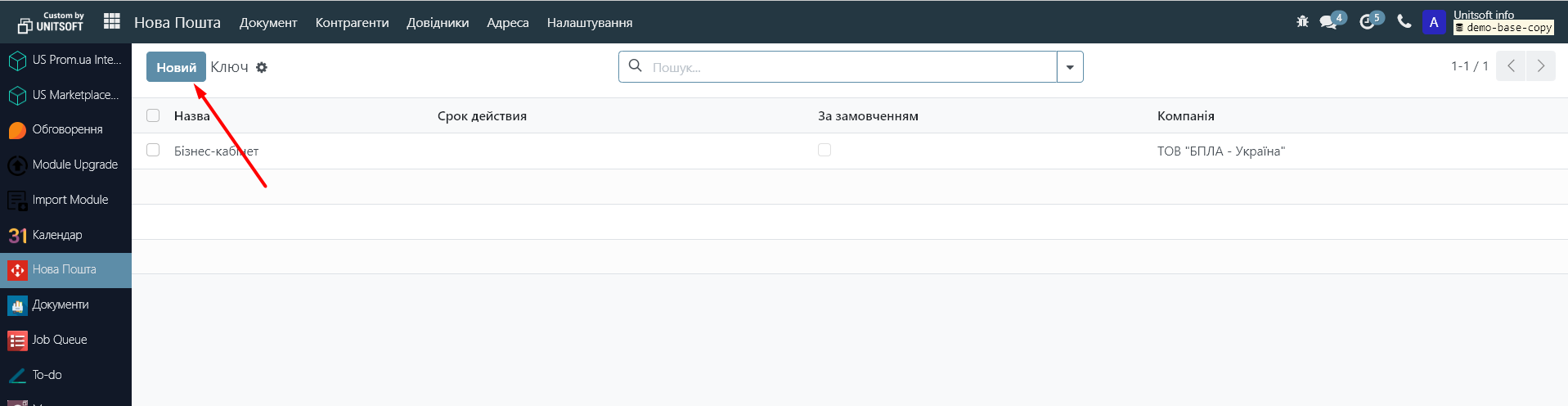The width and height of the screenshot is (1568, 406).
Task: Toggle За замовченням checkbox for Бізнес-кабінет
Action: tap(824, 150)
